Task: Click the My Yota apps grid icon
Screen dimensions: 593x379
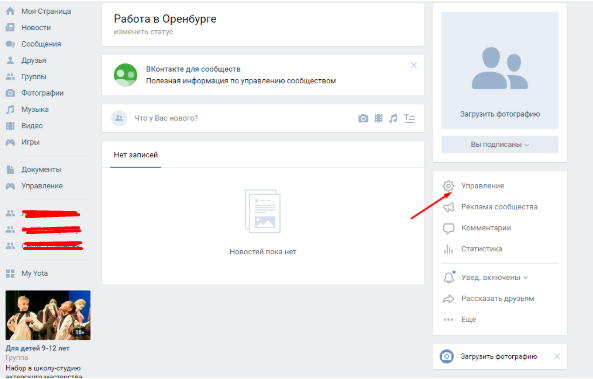Action: (x=10, y=273)
